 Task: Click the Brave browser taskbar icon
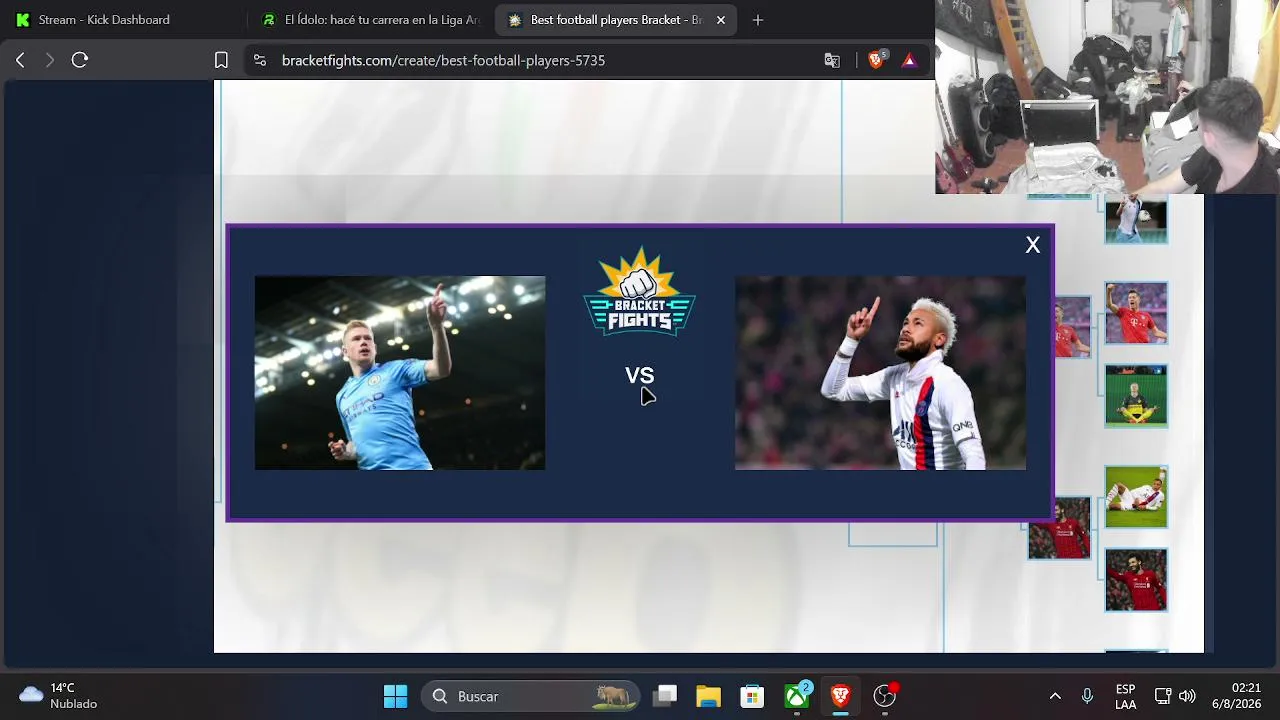(841, 696)
